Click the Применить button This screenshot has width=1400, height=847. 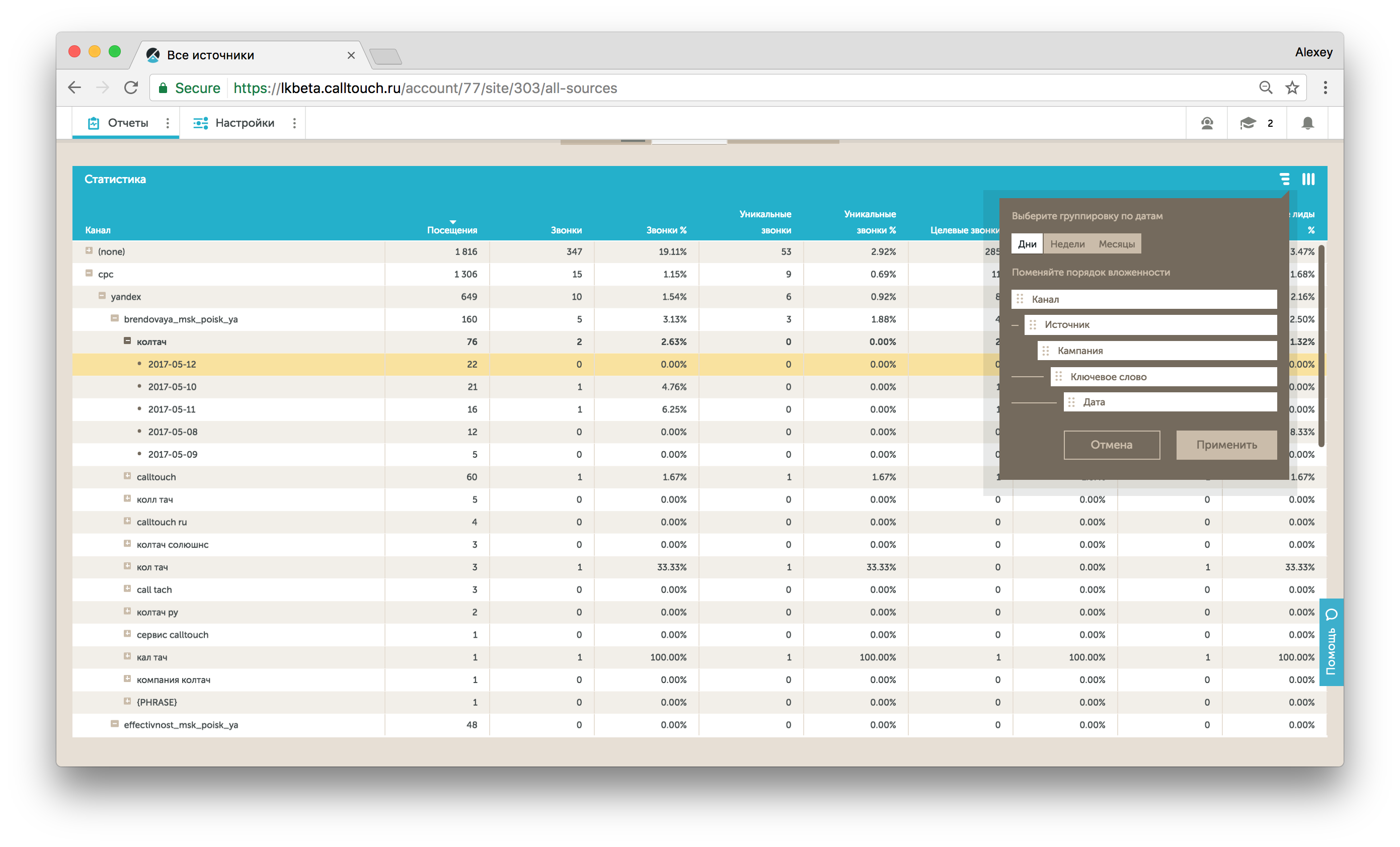click(x=1226, y=445)
